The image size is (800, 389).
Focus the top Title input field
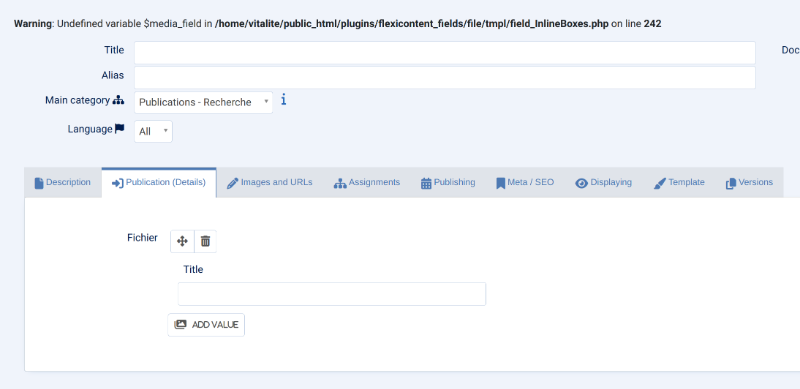(444, 53)
